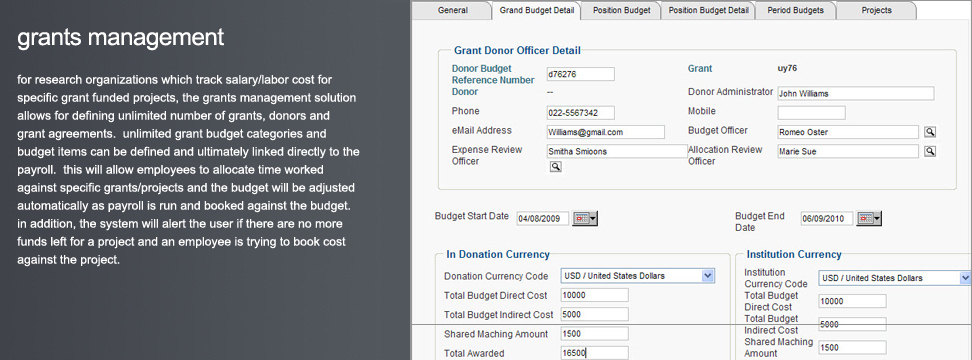Screen dimensions: 972x360
Task: Click Institution Shared Maching Amount field
Action: (x=852, y=348)
